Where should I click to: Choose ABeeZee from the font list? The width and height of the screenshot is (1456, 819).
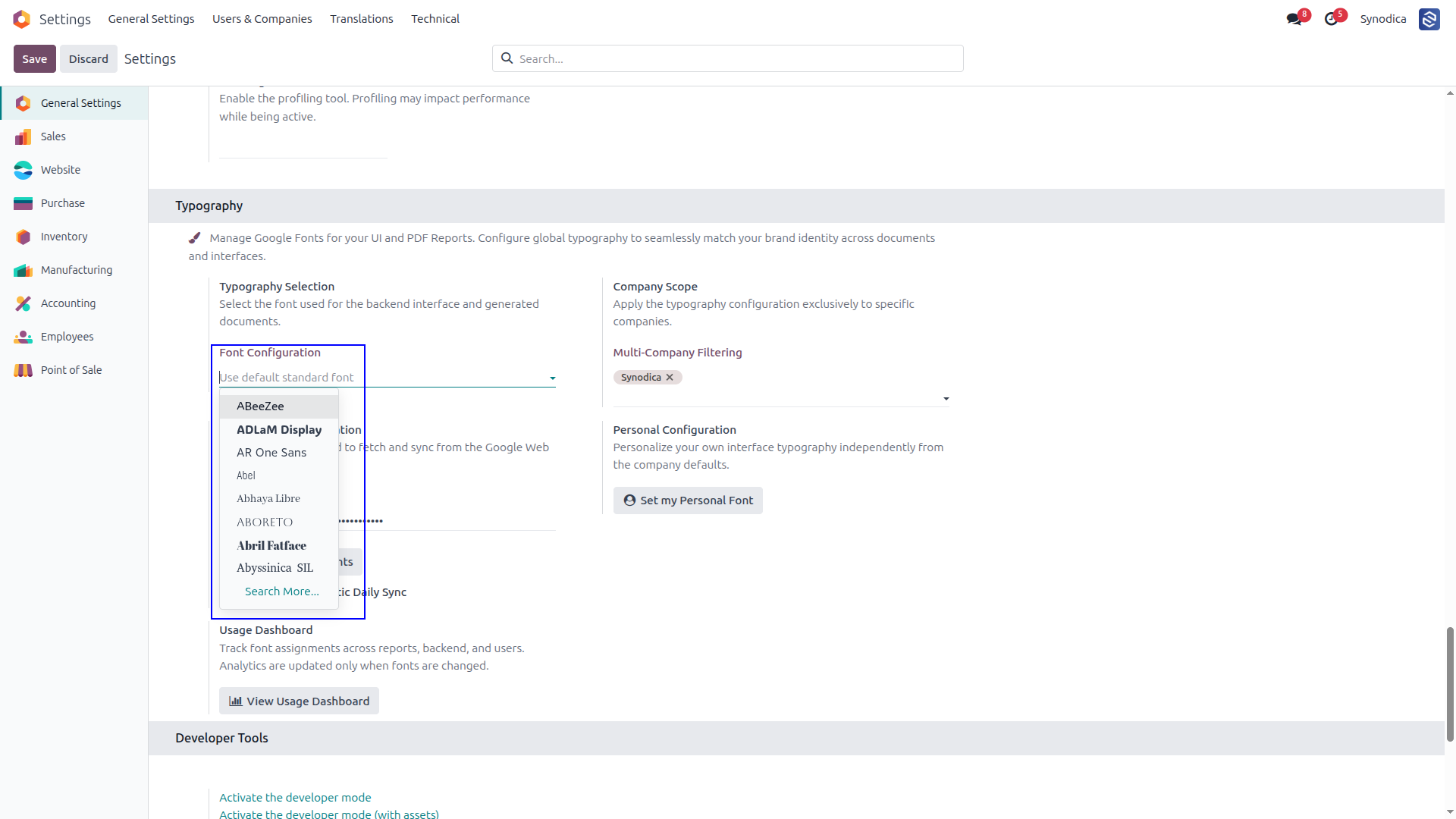click(x=279, y=406)
